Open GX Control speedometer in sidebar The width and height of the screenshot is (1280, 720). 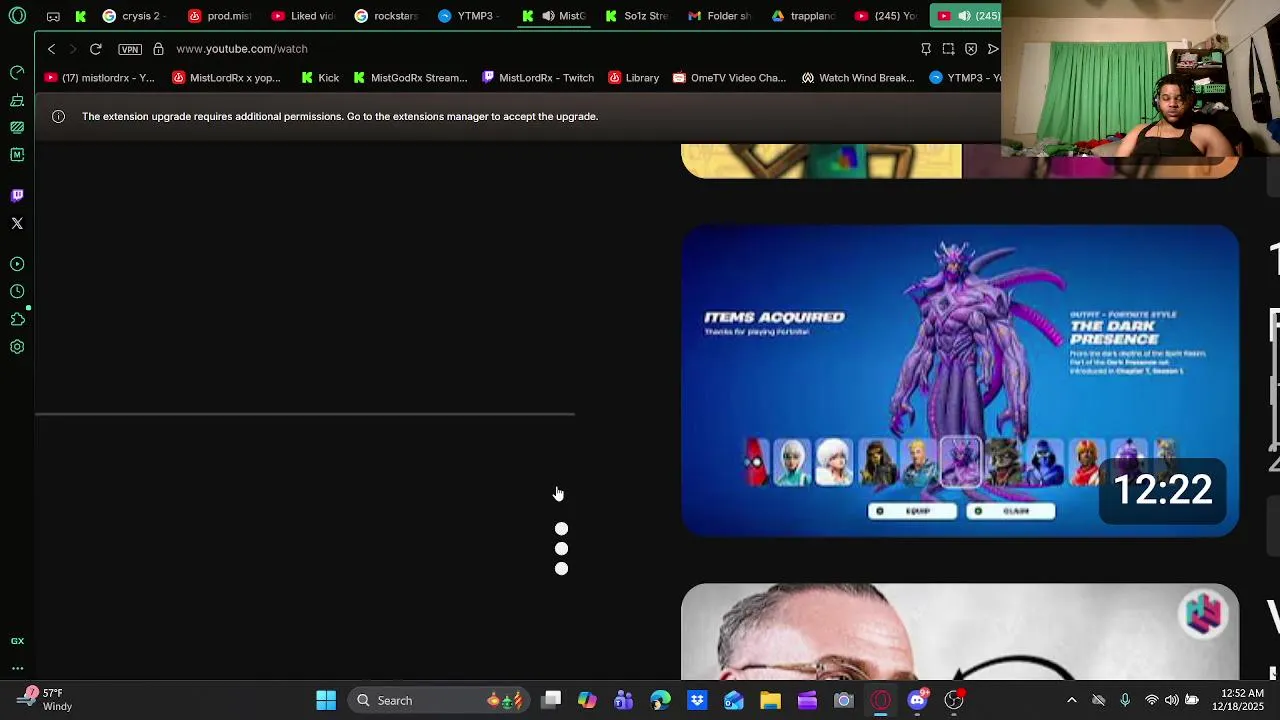17,72
